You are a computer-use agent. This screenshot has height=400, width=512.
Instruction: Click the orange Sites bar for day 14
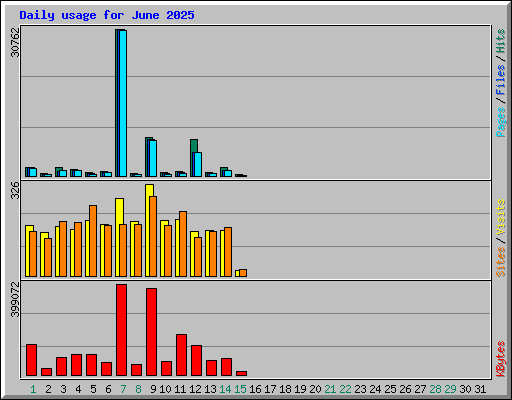[228, 252]
